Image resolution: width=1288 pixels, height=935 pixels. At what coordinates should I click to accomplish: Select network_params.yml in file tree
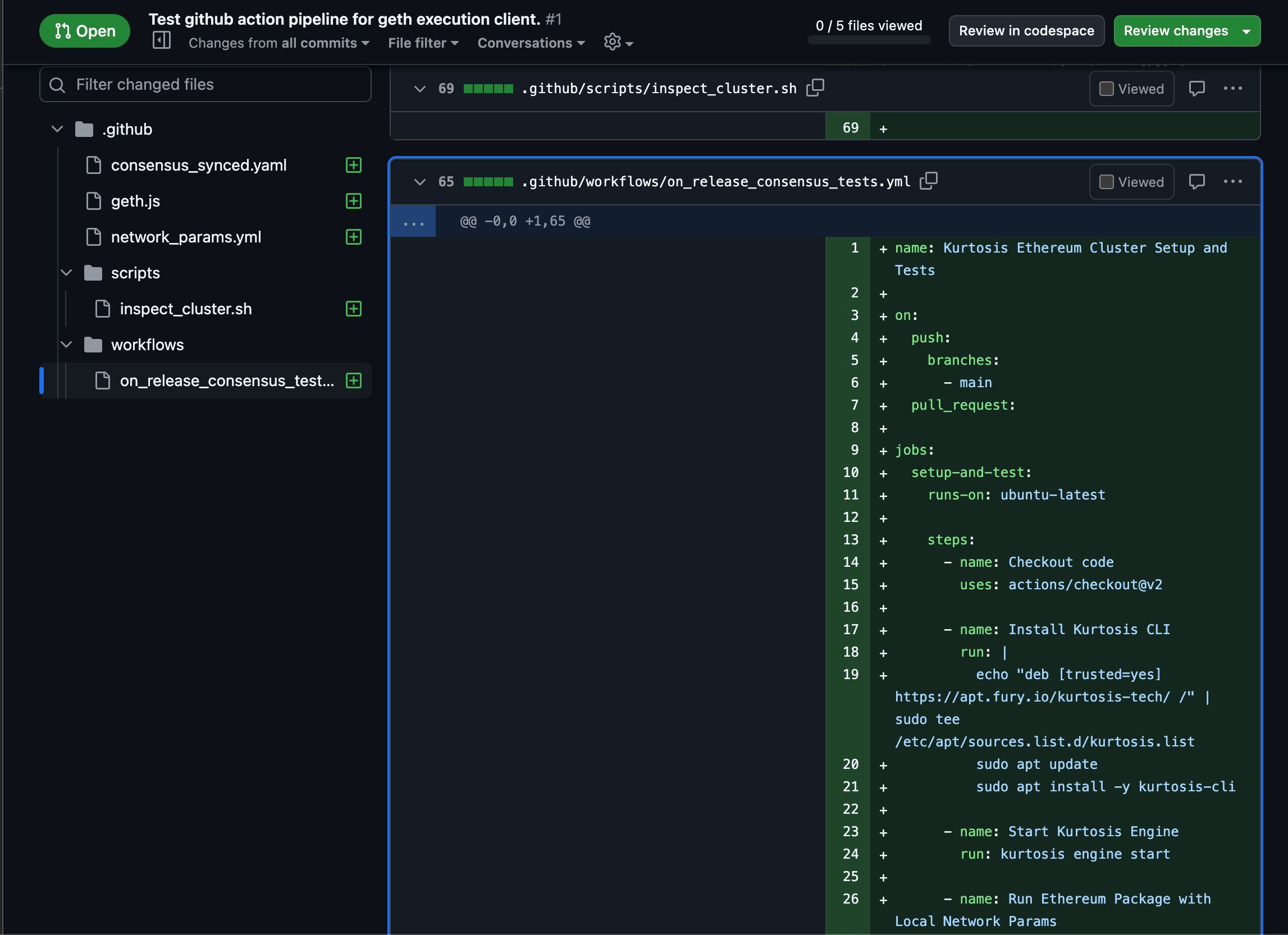(x=186, y=237)
